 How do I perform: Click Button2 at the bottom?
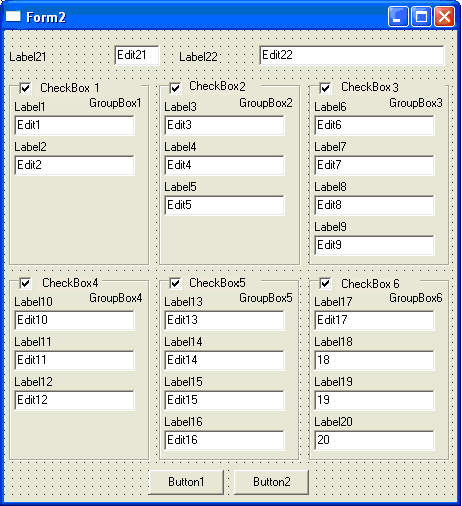272,482
